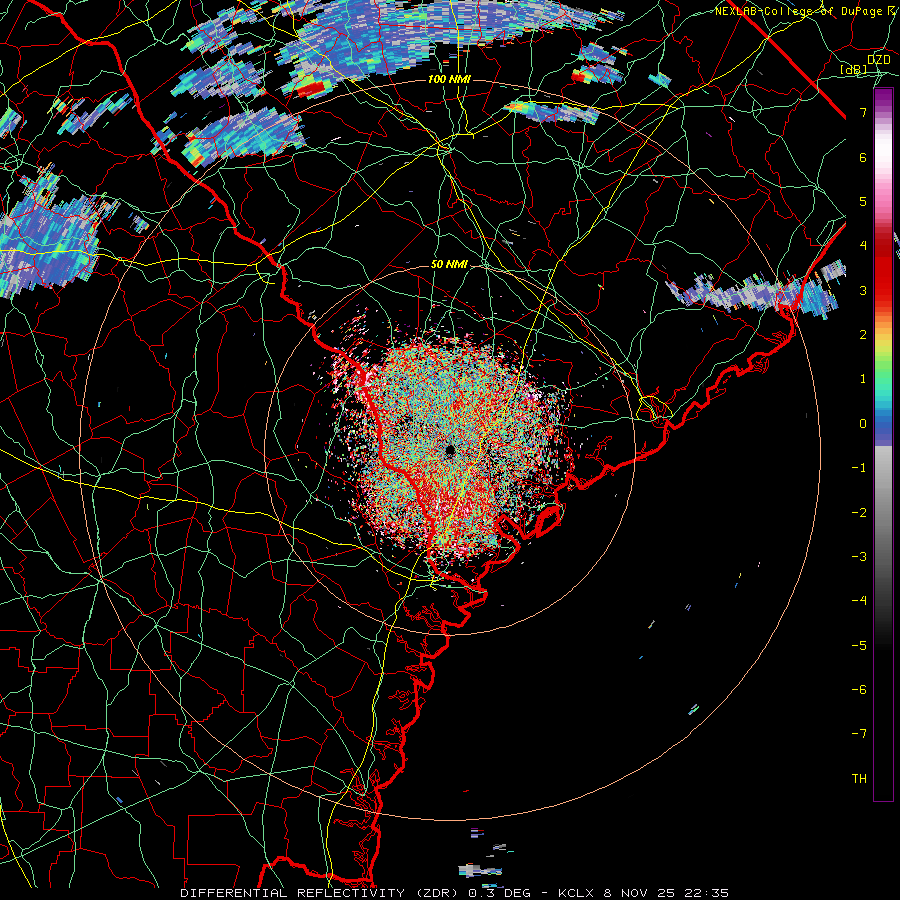The height and width of the screenshot is (900, 900).
Task: Click the 4 value on the scale
Action: pos(863,246)
